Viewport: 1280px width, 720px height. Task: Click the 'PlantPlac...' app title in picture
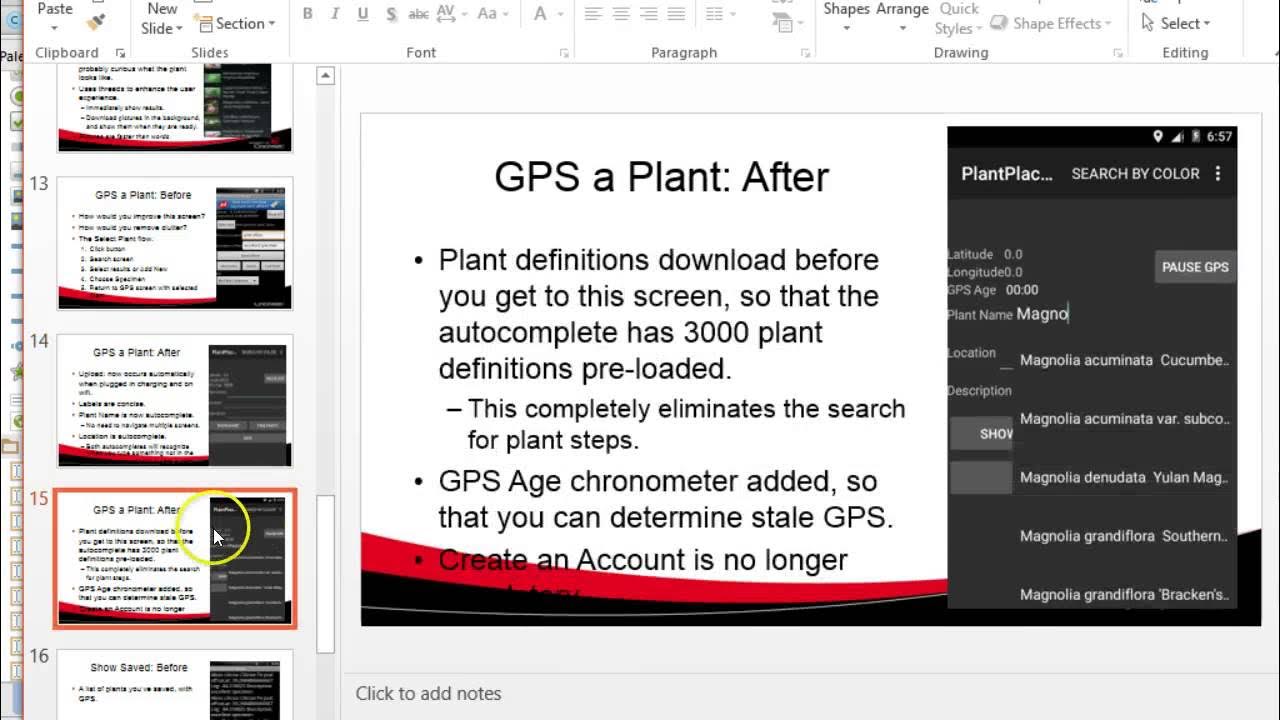[1007, 174]
